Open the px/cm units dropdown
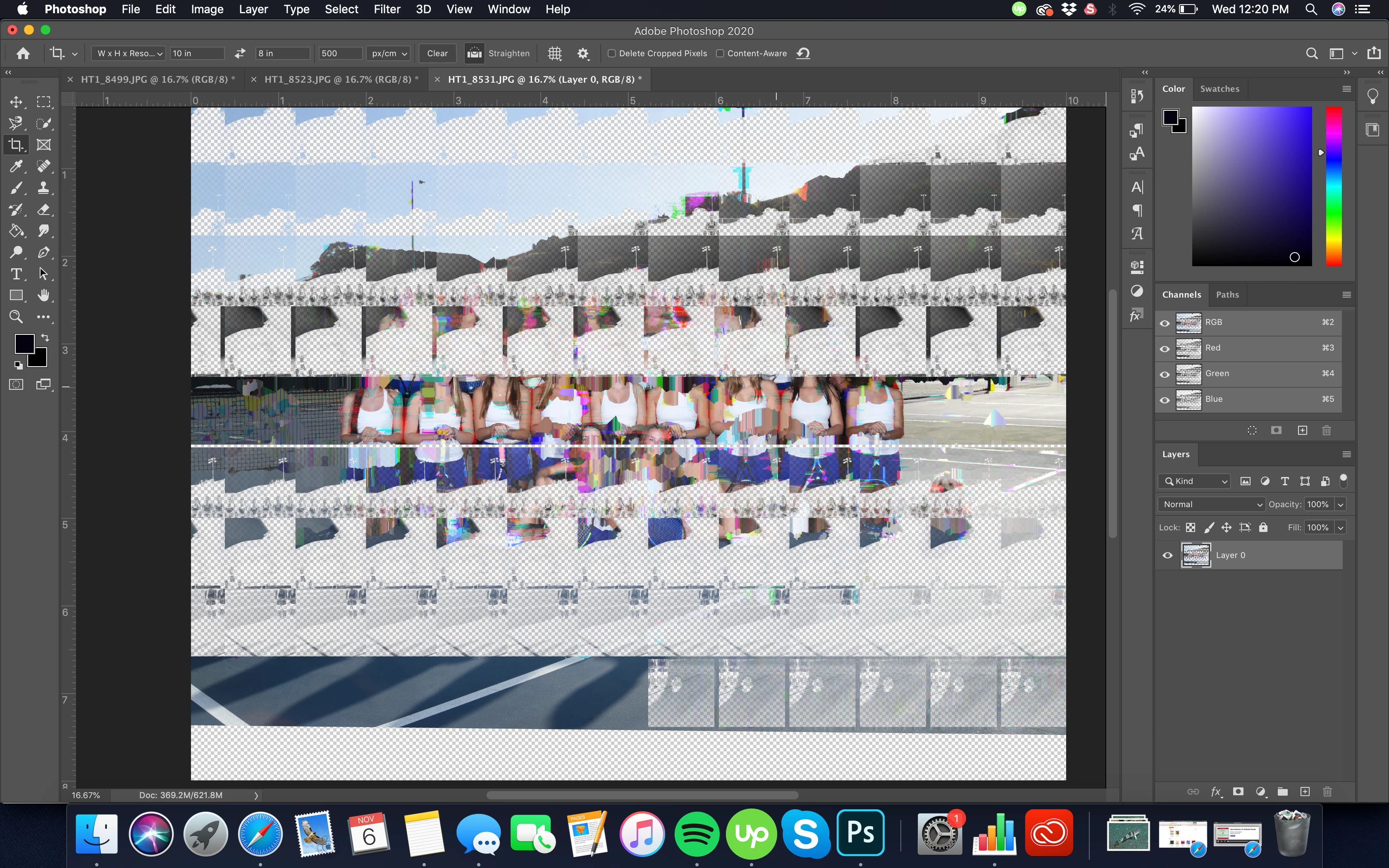The width and height of the screenshot is (1389, 868). (389, 53)
